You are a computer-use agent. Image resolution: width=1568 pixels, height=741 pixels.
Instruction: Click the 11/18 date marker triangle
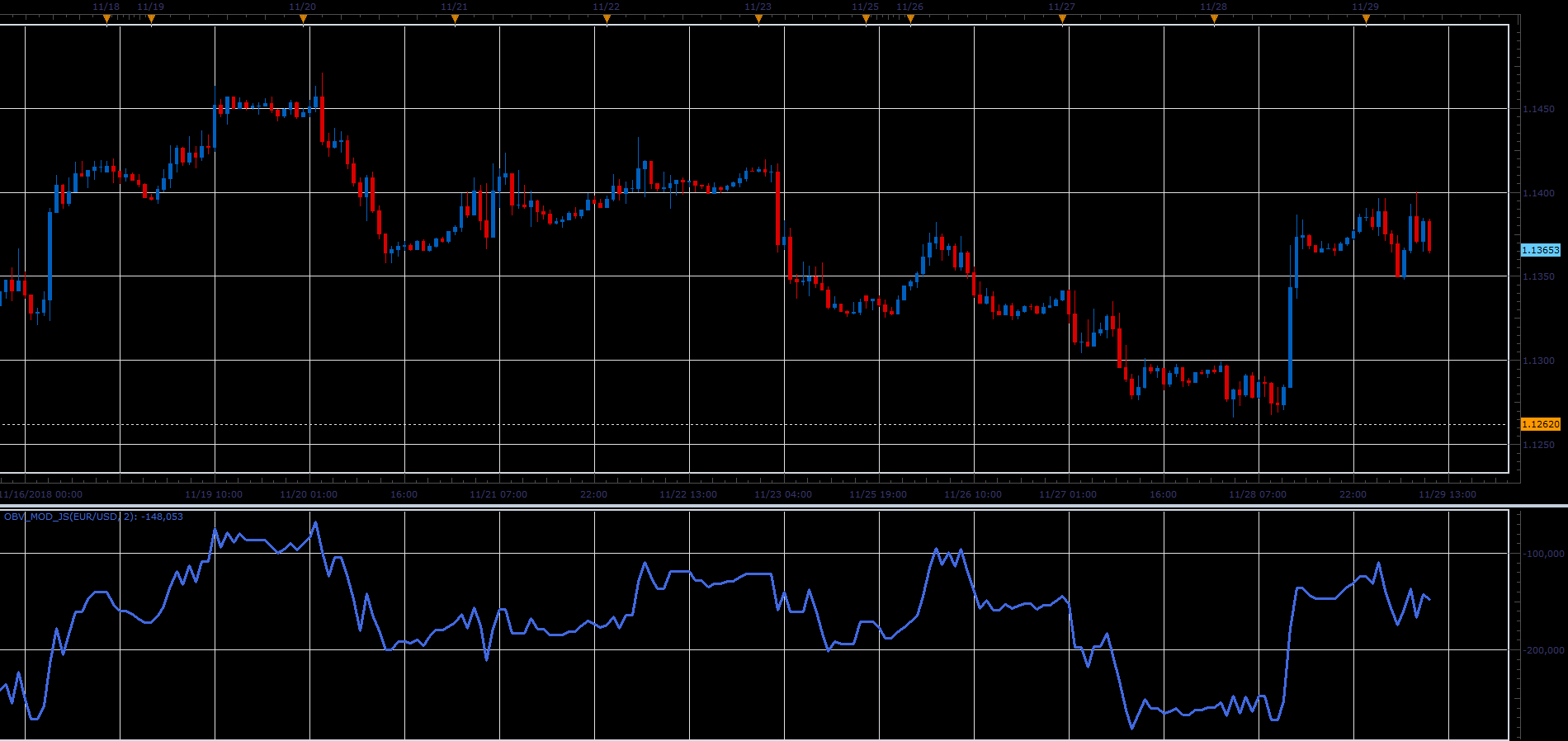coord(106,19)
